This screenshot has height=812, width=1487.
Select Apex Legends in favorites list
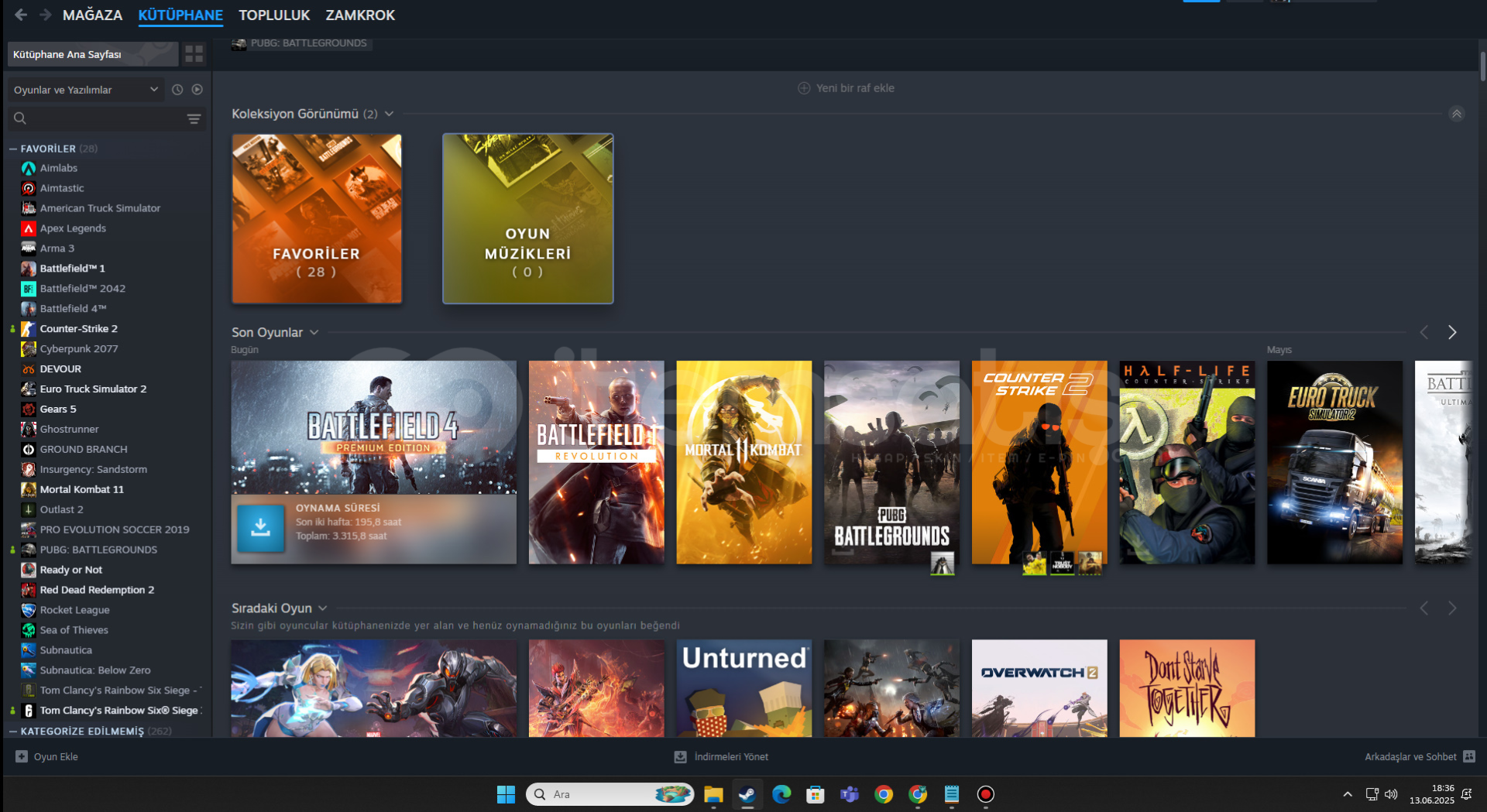point(73,228)
